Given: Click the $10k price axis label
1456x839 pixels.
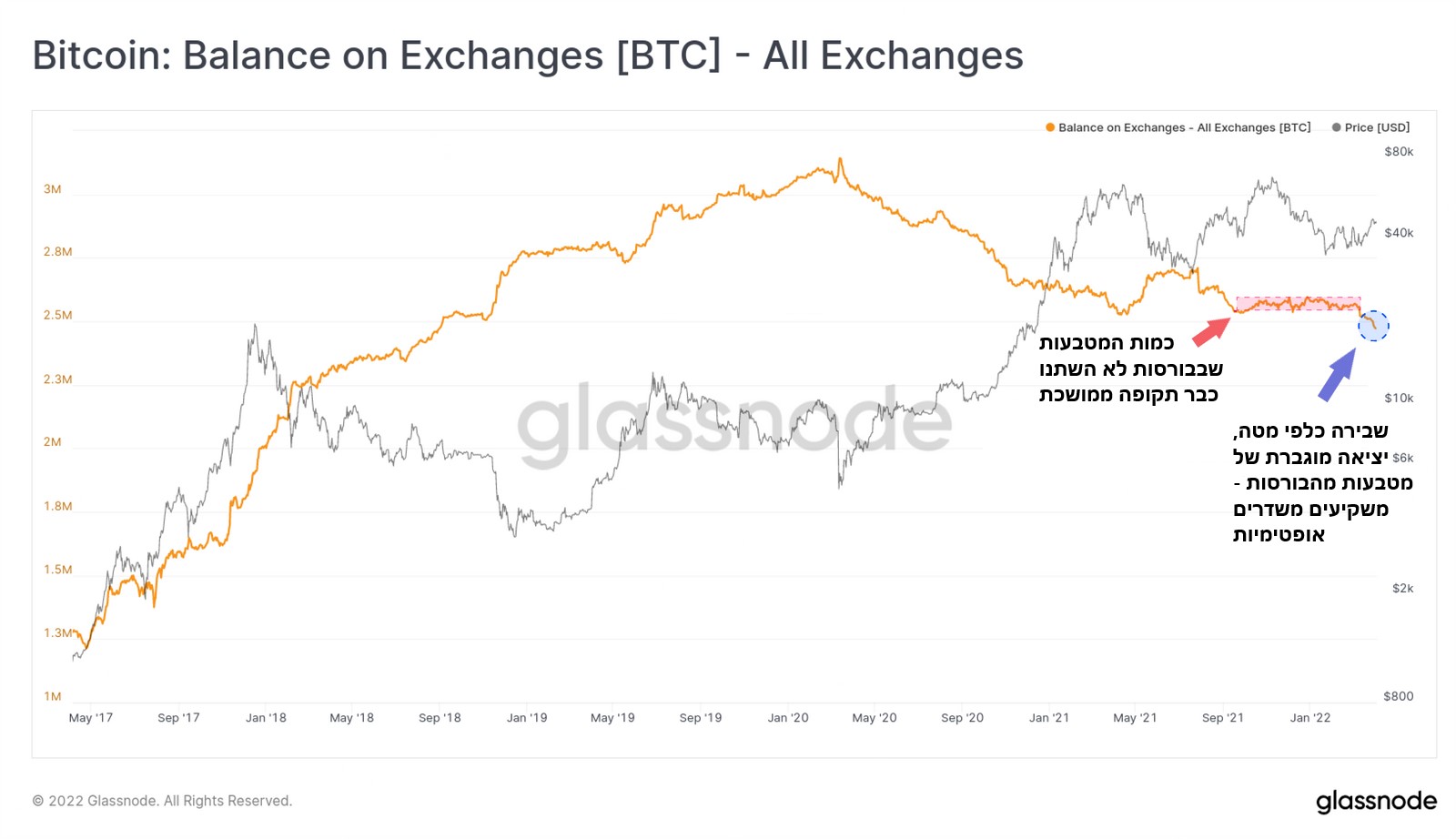Looking at the screenshot, I should pyautogui.click(x=1399, y=399).
